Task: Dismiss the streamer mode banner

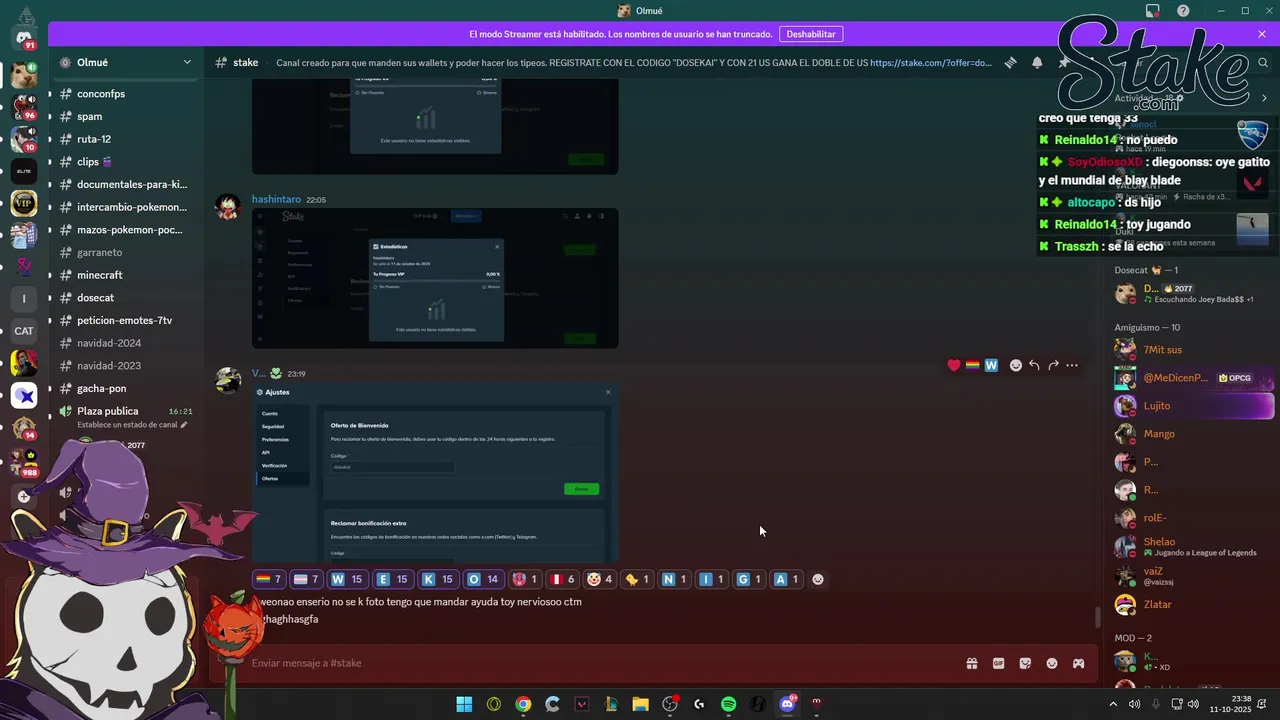Action: (x=1262, y=34)
